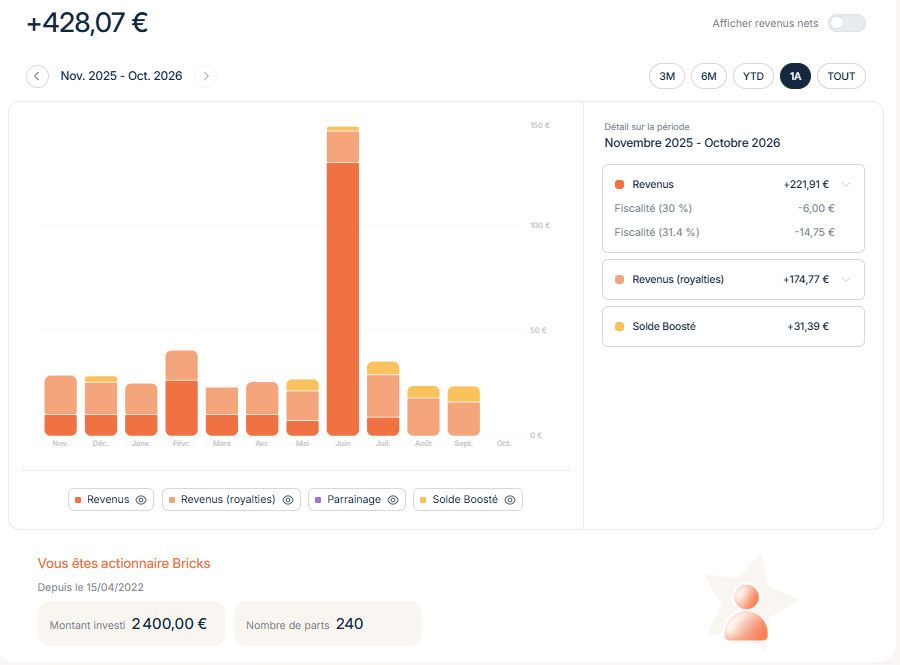Click the yellow Solde Boosté swatch in detail panel
The height and width of the screenshot is (665, 900).
[x=619, y=326]
